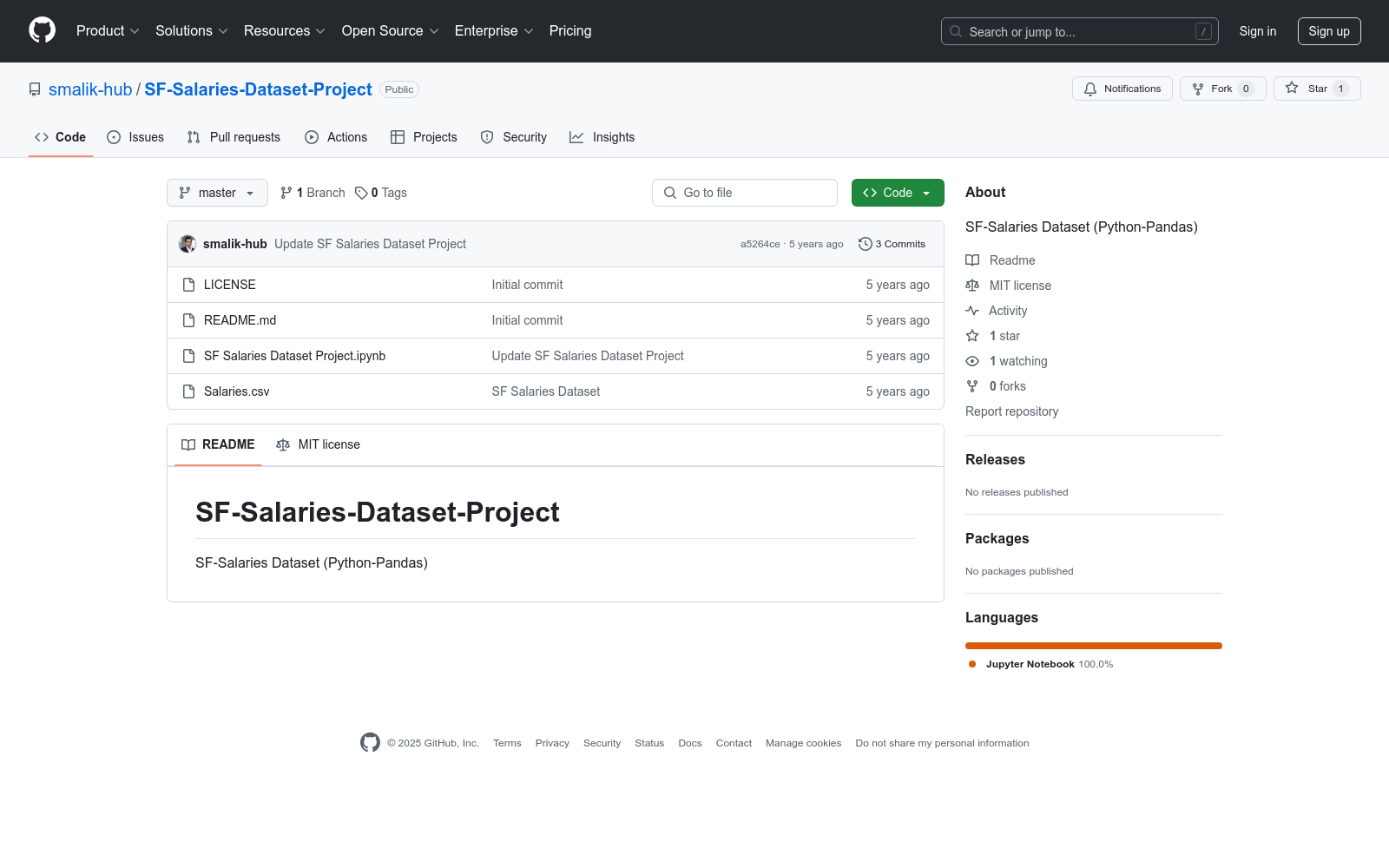Click the star icon in Star button
The height and width of the screenshot is (868, 1389).
(1292, 88)
